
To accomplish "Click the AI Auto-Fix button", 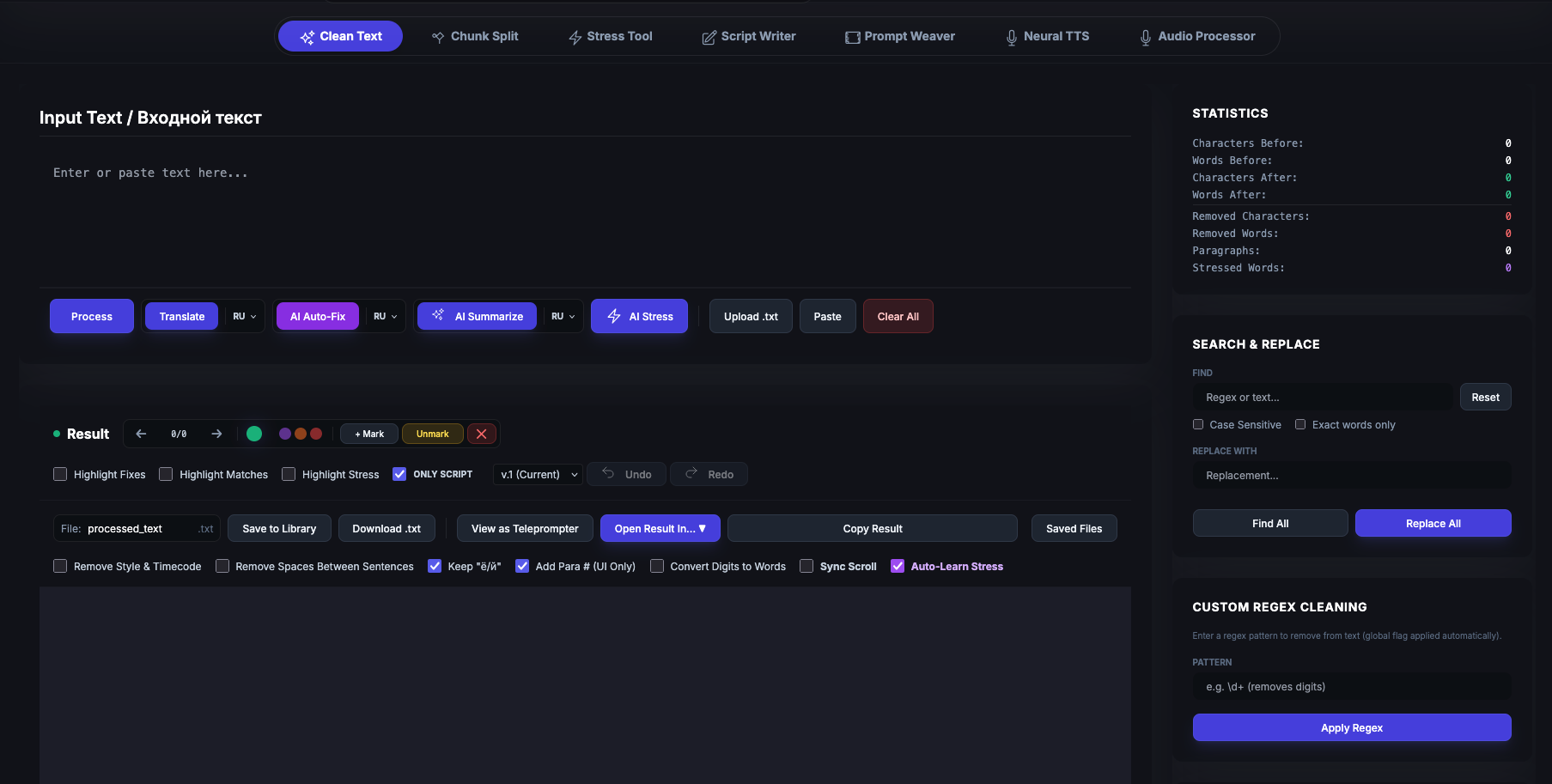I will (318, 316).
